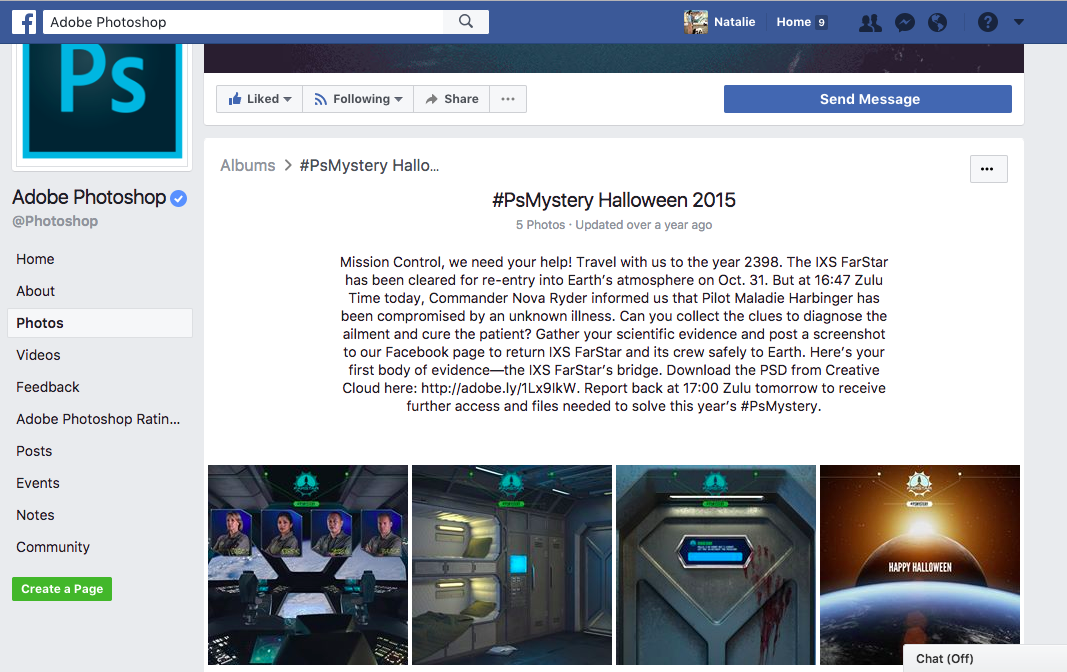Click the Home notification count badge 9
The height and width of the screenshot is (672, 1067).
coord(821,22)
